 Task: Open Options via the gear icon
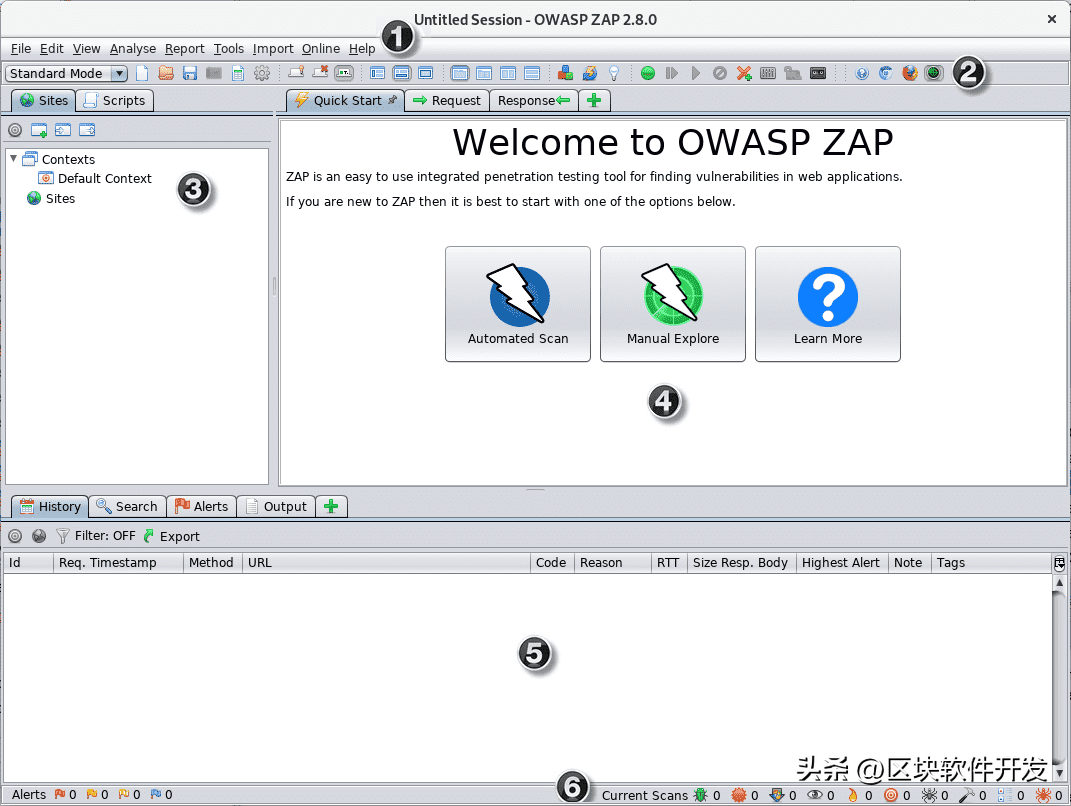point(262,73)
